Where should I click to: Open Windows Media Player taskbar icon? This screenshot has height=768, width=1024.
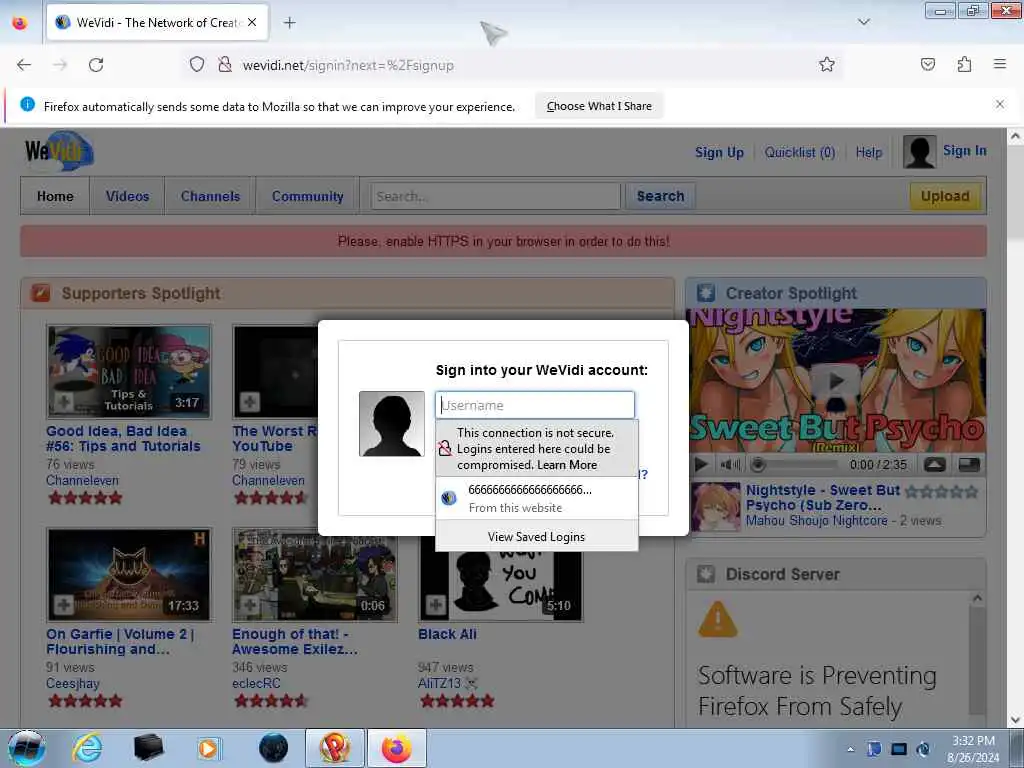208,748
